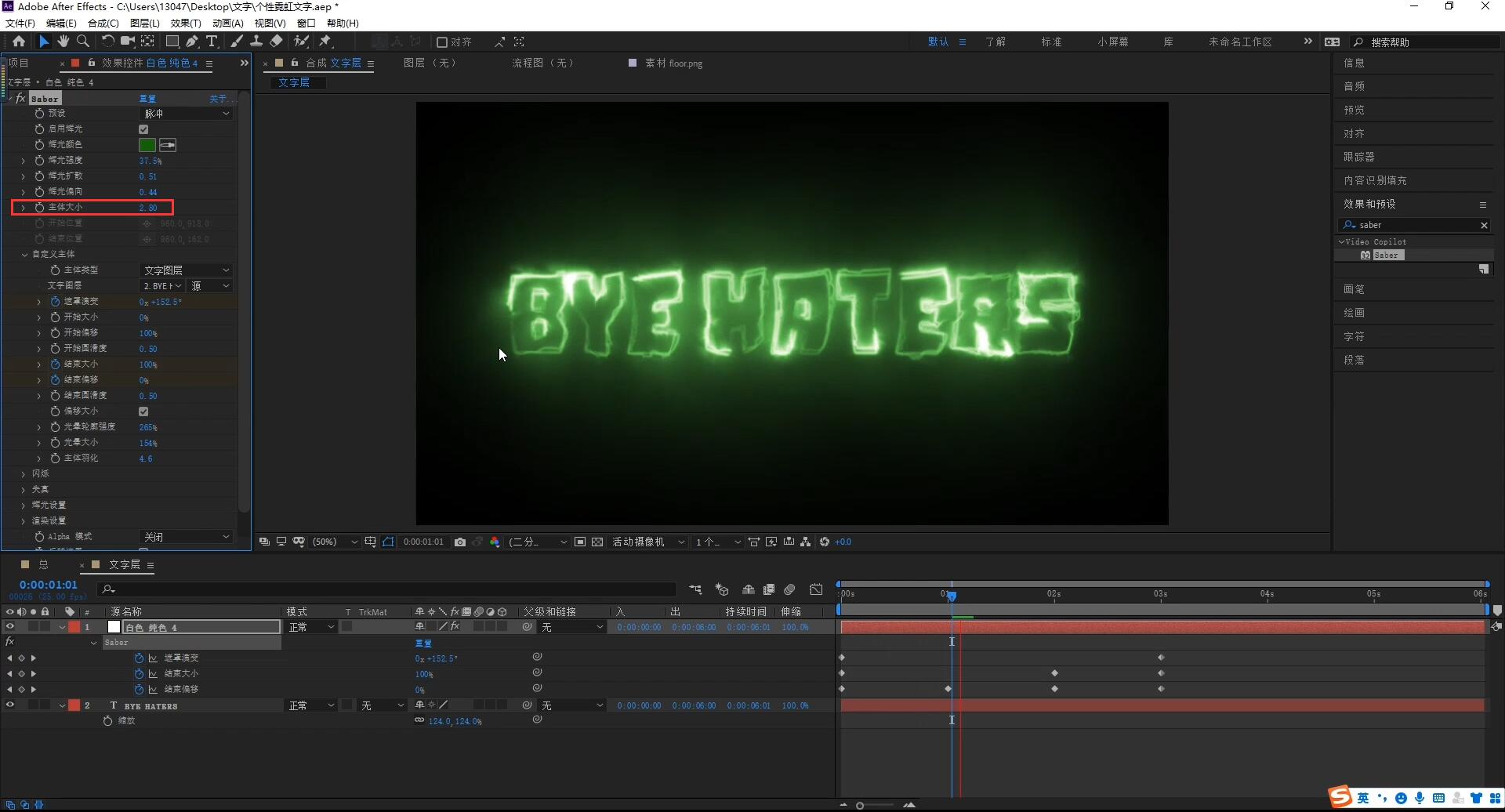Select the Roto Brush tool
Image resolution: width=1505 pixels, height=812 pixels.
301,42
